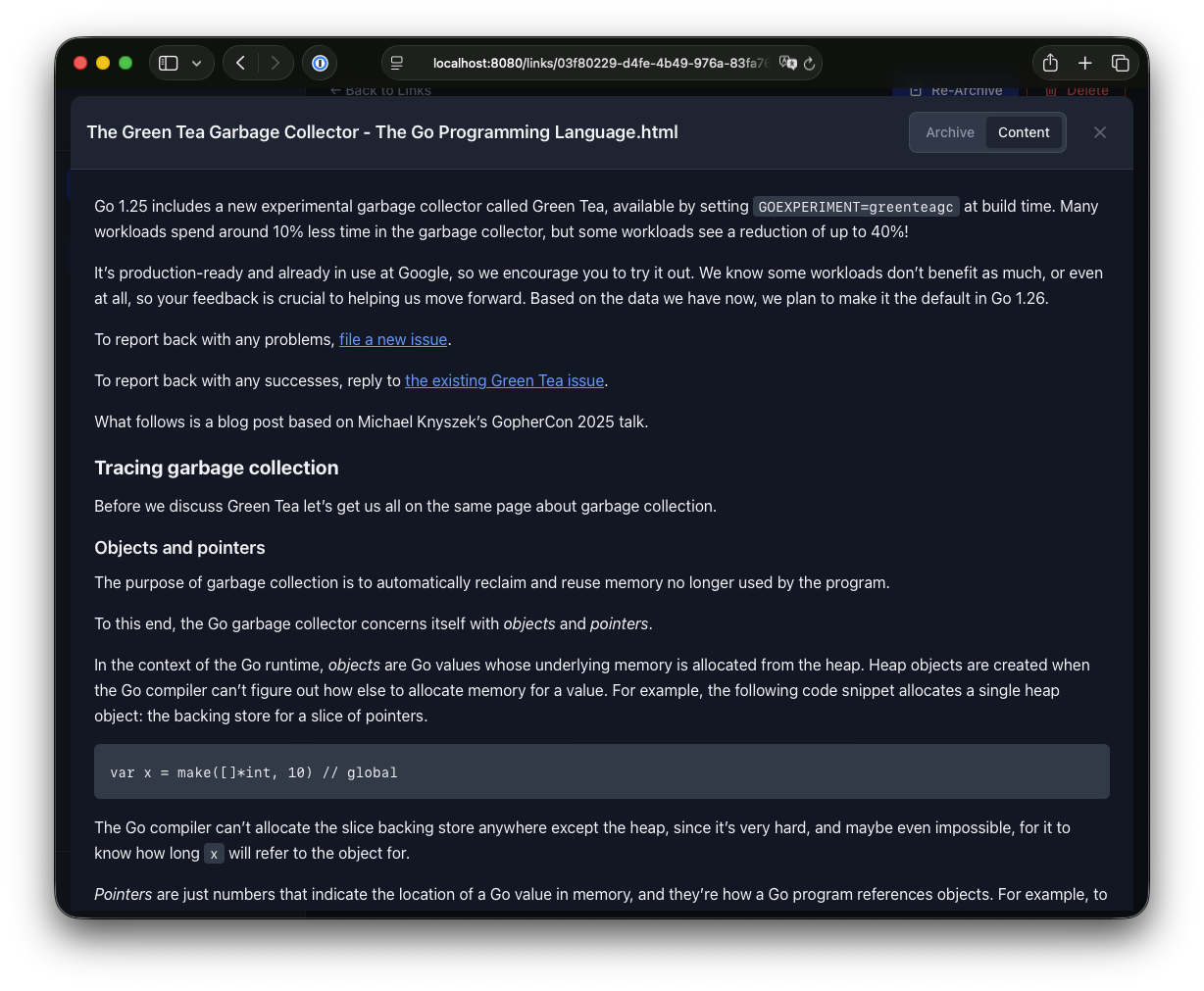This screenshot has width=1204, height=991.
Task: Click the macOS window minimize yellow button
Action: (103, 63)
